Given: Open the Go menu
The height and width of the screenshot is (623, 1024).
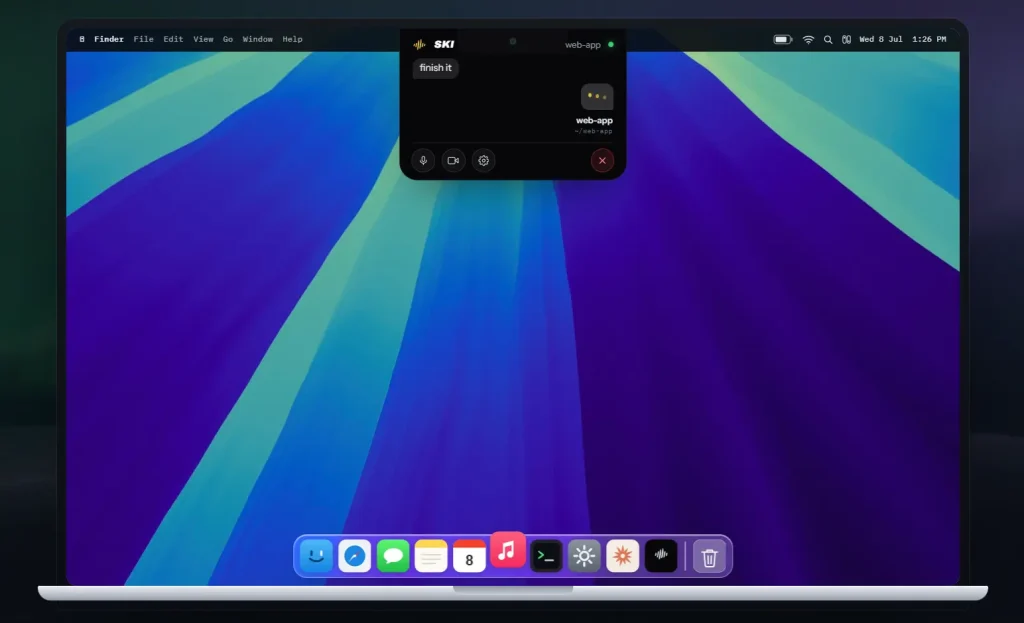Looking at the screenshot, I should 228,39.
